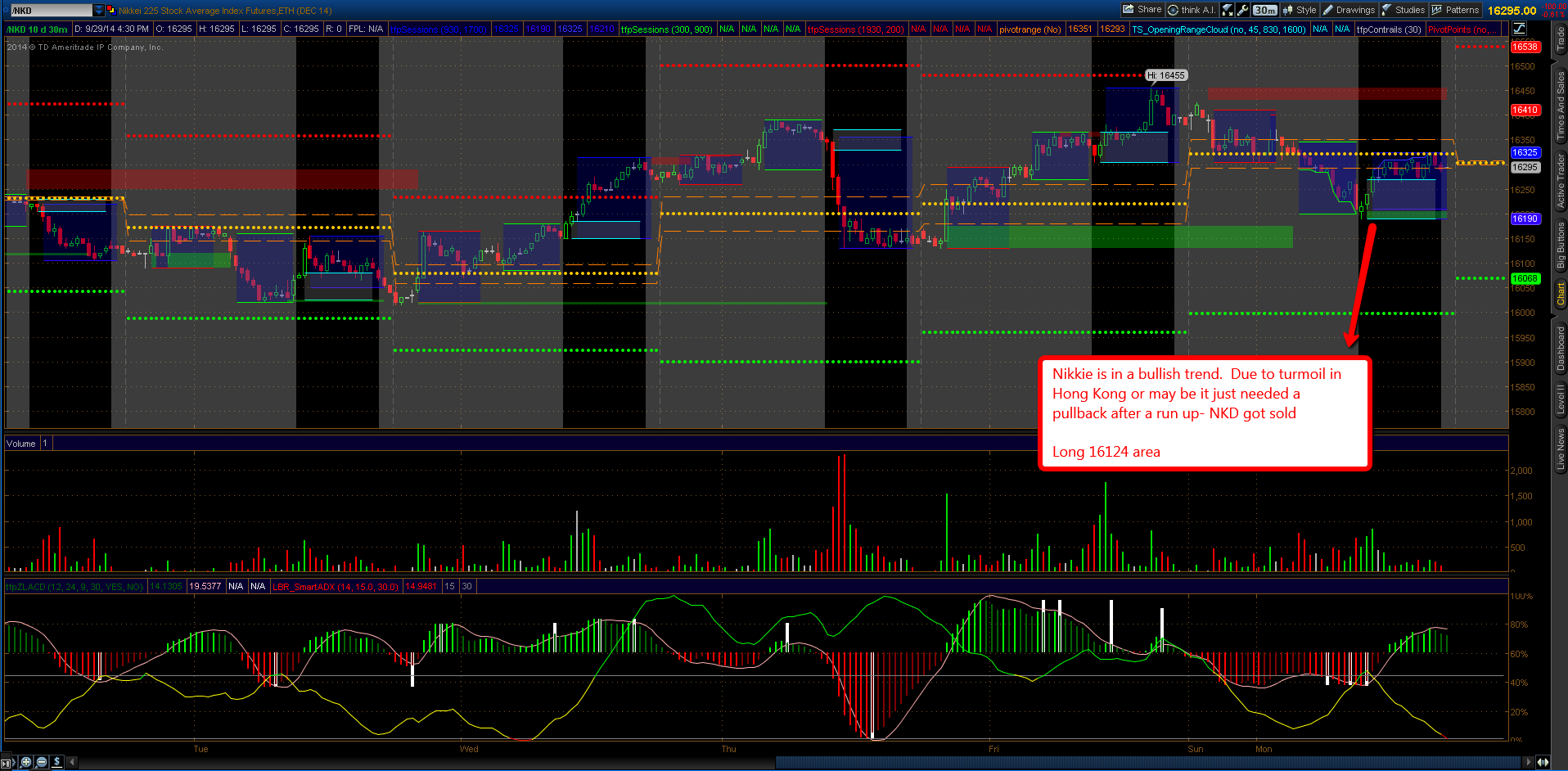Image resolution: width=1568 pixels, height=771 pixels.
Task: Click the curve icon above the price axis
Action: point(1519,29)
